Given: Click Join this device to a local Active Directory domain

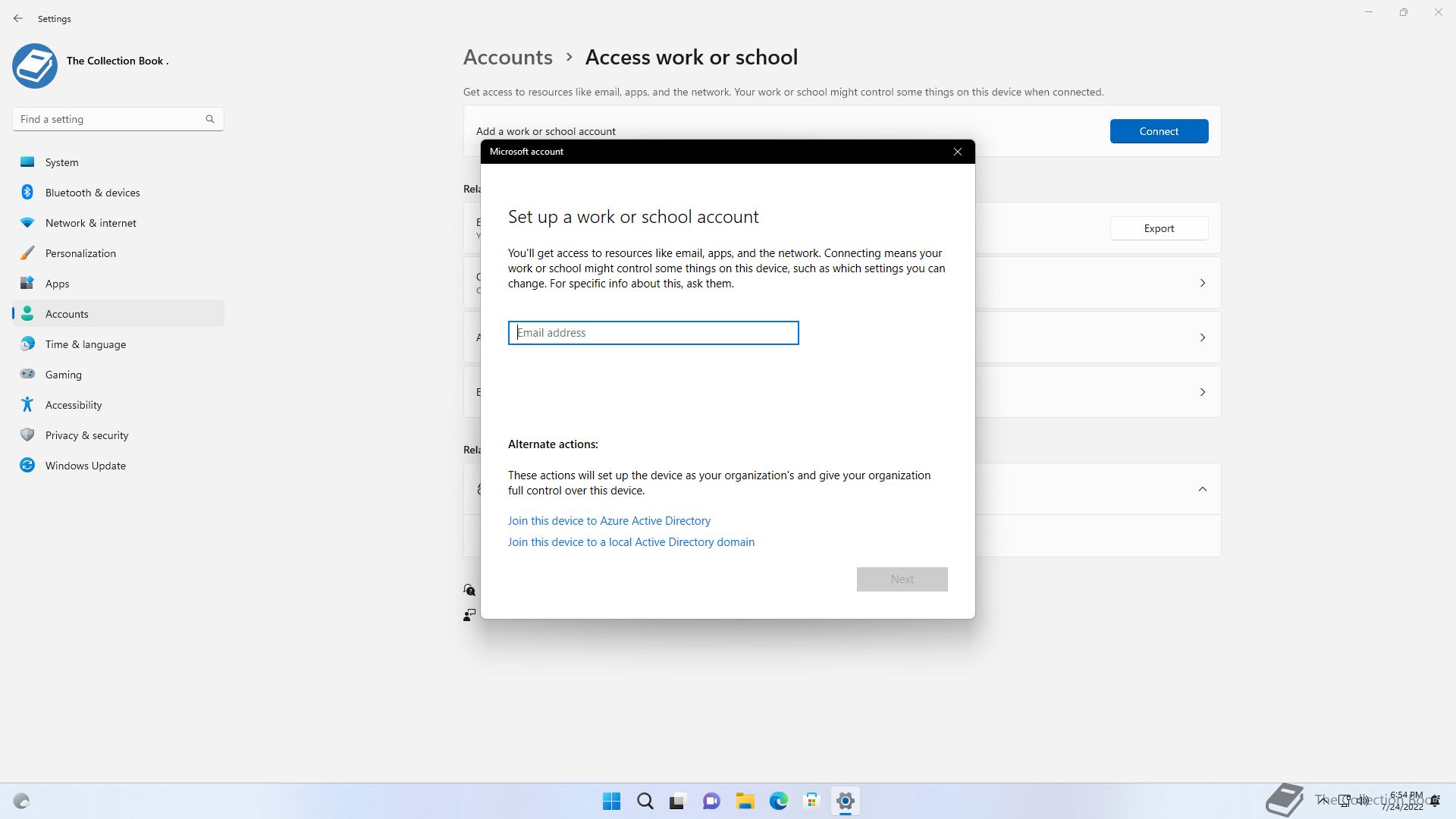Looking at the screenshot, I should pyautogui.click(x=631, y=542).
